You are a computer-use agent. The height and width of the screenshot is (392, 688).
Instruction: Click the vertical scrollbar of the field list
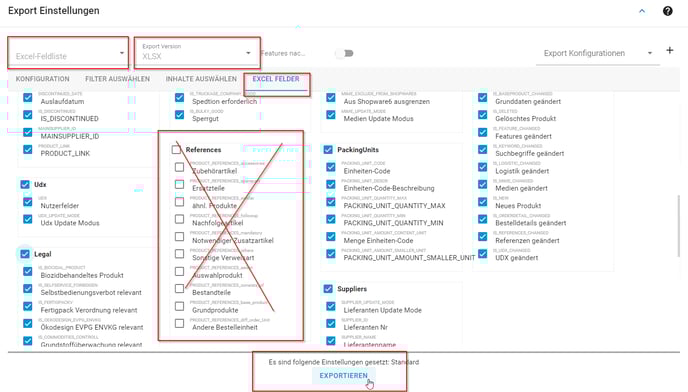coord(678,226)
